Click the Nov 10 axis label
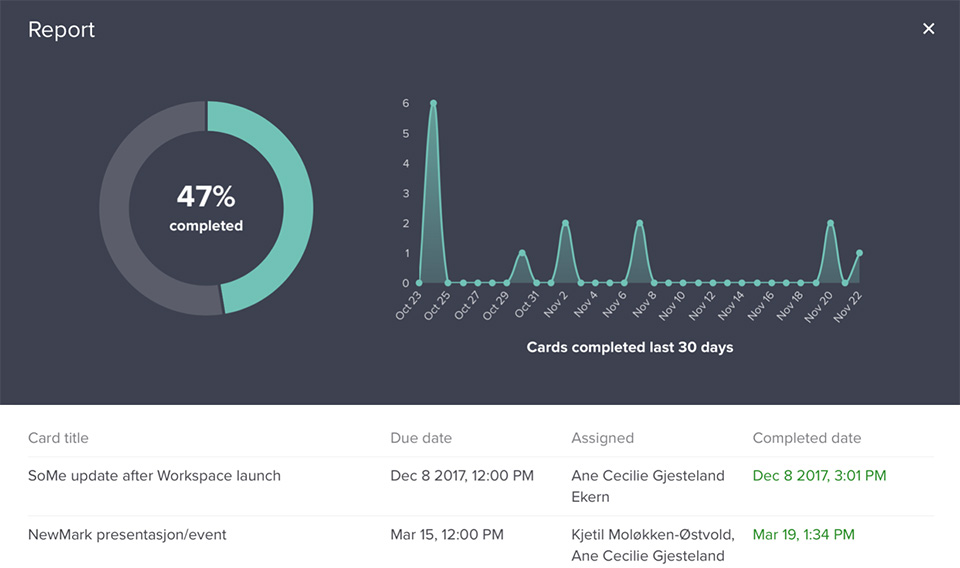 pyautogui.click(x=672, y=305)
